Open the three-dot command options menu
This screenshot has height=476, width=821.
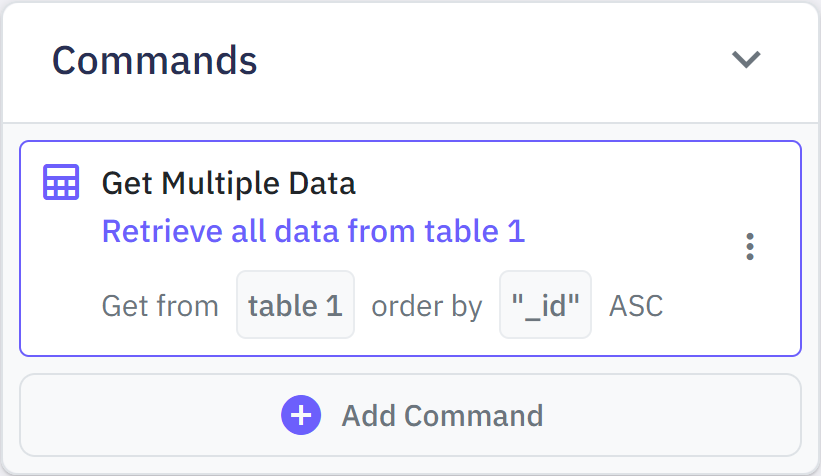pyautogui.click(x=750, y=247)
